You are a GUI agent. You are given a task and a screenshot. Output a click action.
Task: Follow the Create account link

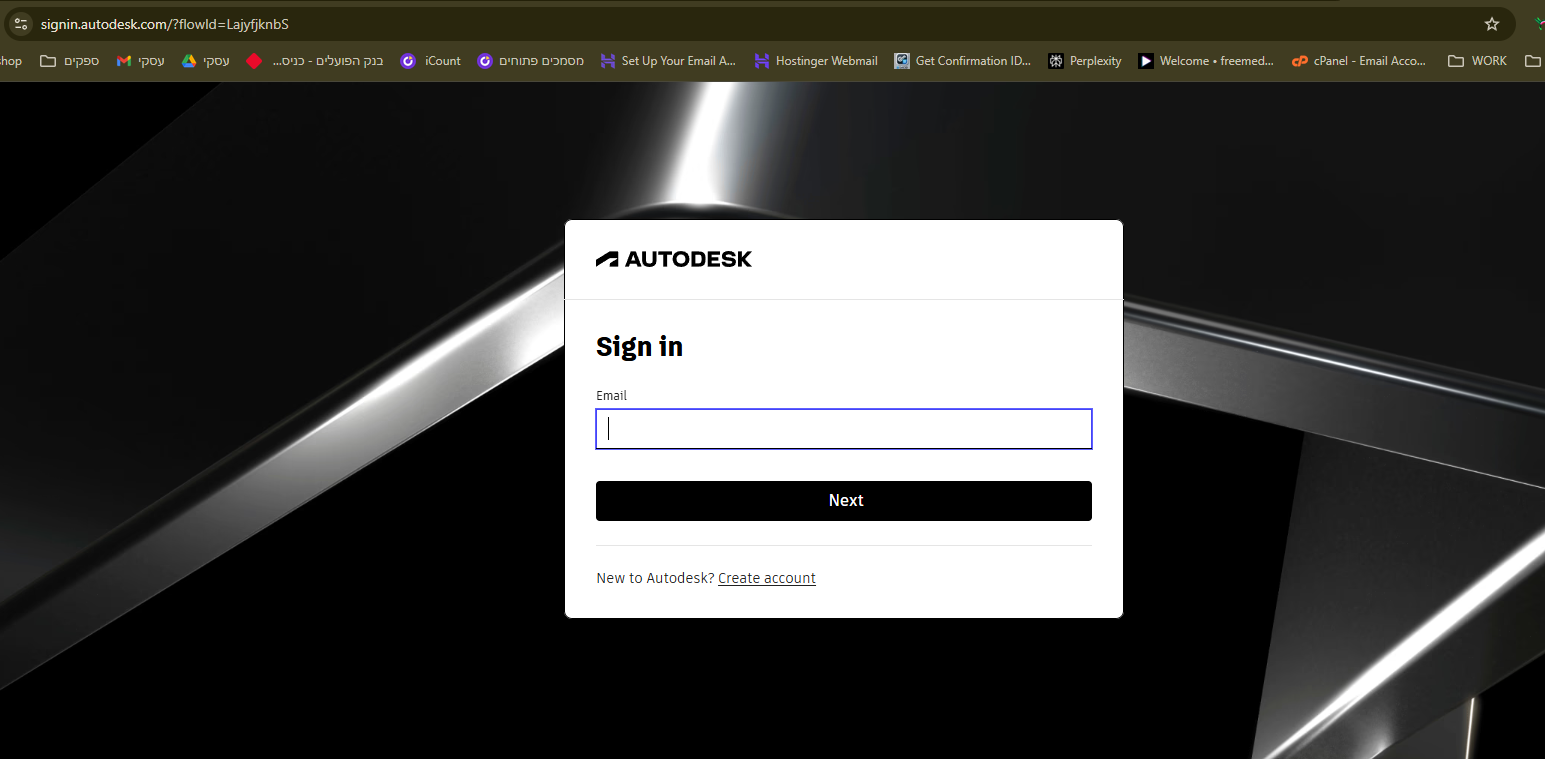[766, 578]
